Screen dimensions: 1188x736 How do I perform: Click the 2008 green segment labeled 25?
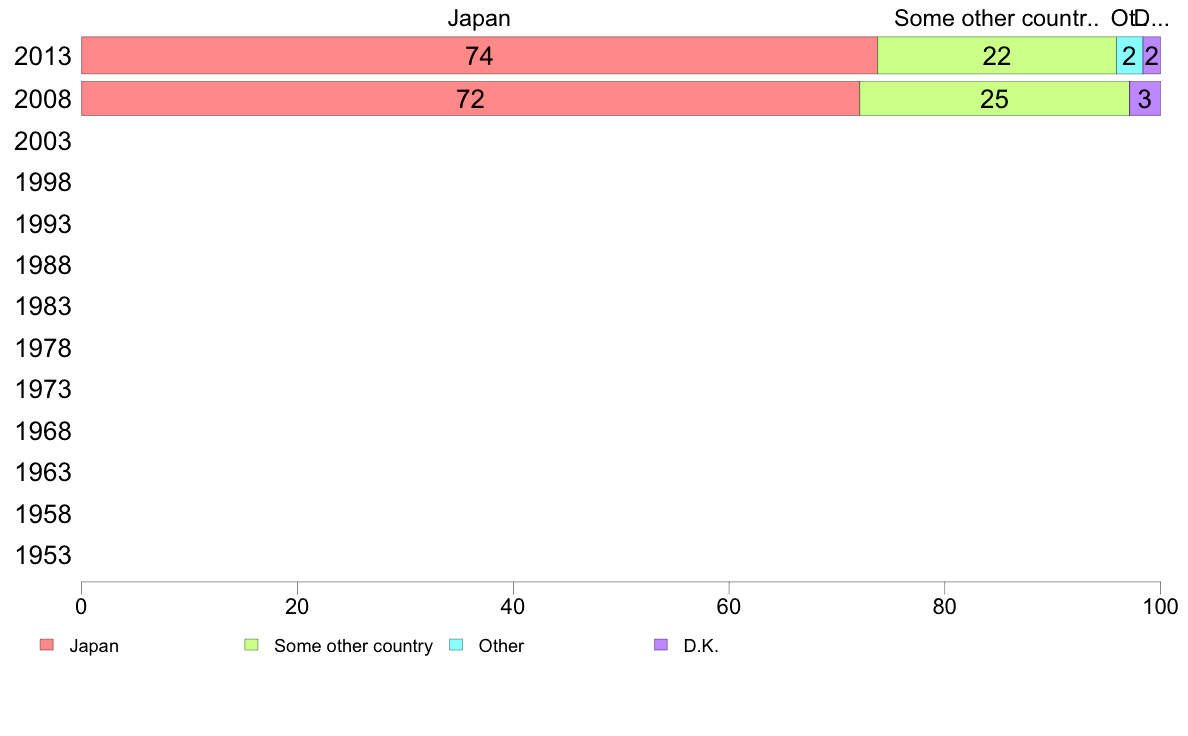point(994,99)
